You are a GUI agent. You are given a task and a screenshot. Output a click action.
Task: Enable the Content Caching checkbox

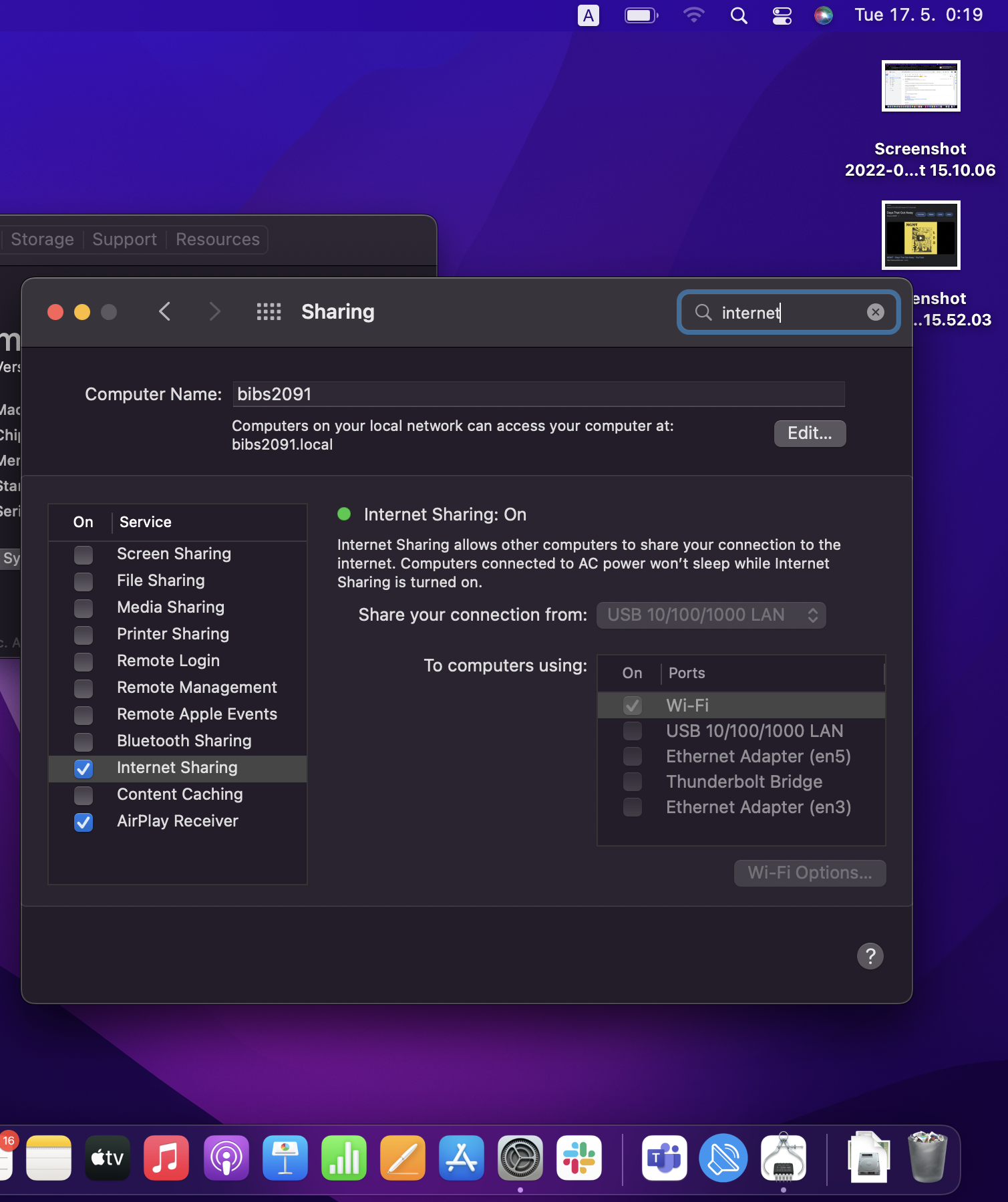(x=83, y=795)
